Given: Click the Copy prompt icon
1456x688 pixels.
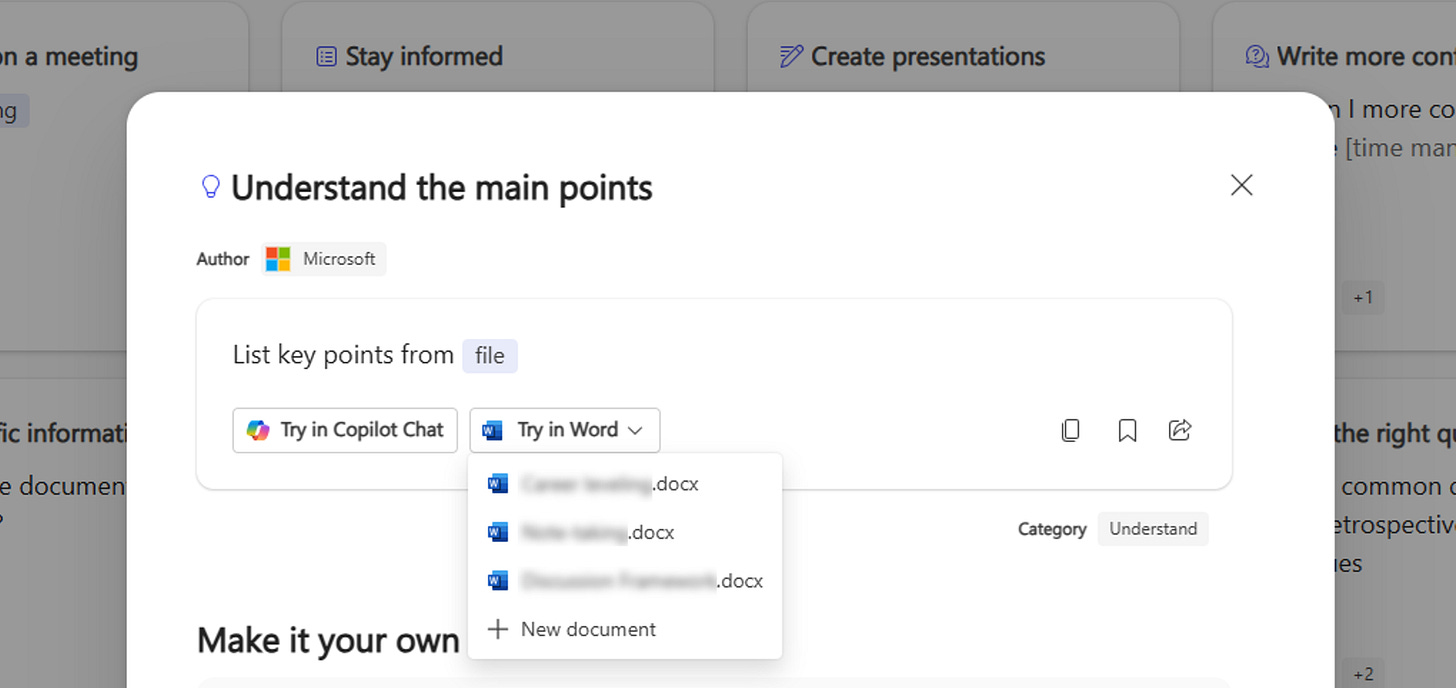Looking at the screenshot, I should pos(1070,430).
